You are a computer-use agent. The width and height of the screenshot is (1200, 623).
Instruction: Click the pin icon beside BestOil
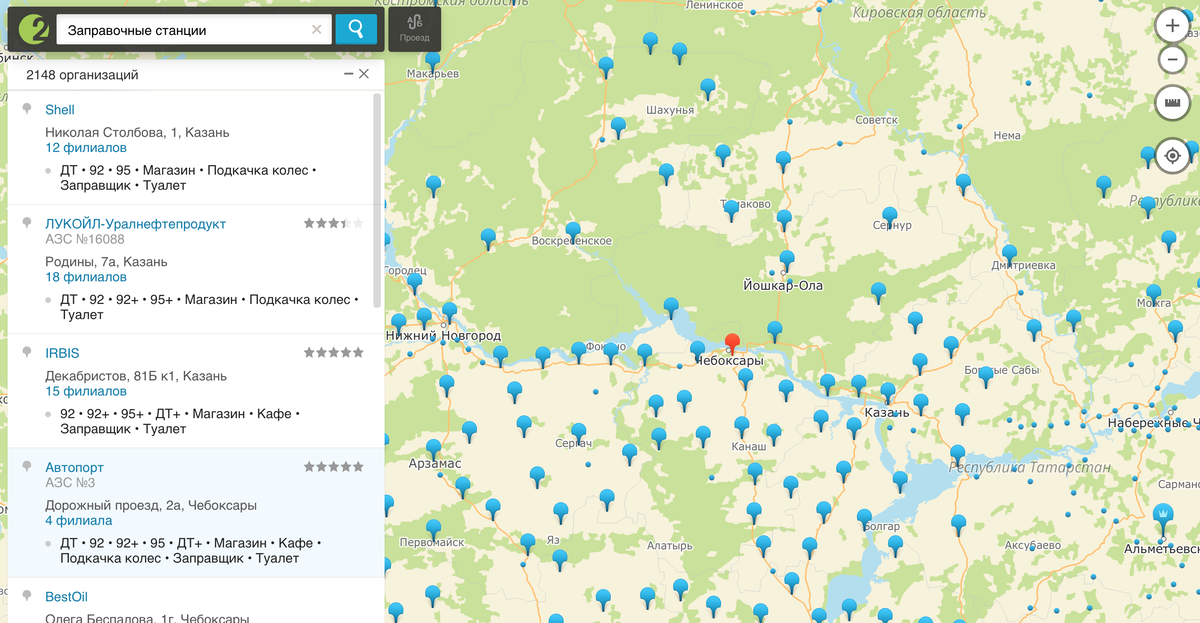click(26, 597)
